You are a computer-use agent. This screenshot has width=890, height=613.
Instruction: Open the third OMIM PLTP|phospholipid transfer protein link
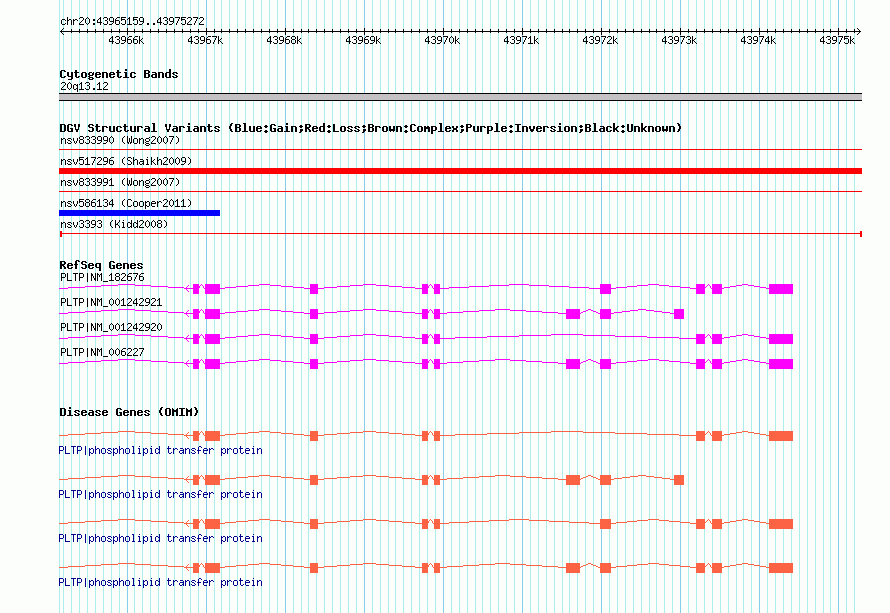click(x=161, y=539)
